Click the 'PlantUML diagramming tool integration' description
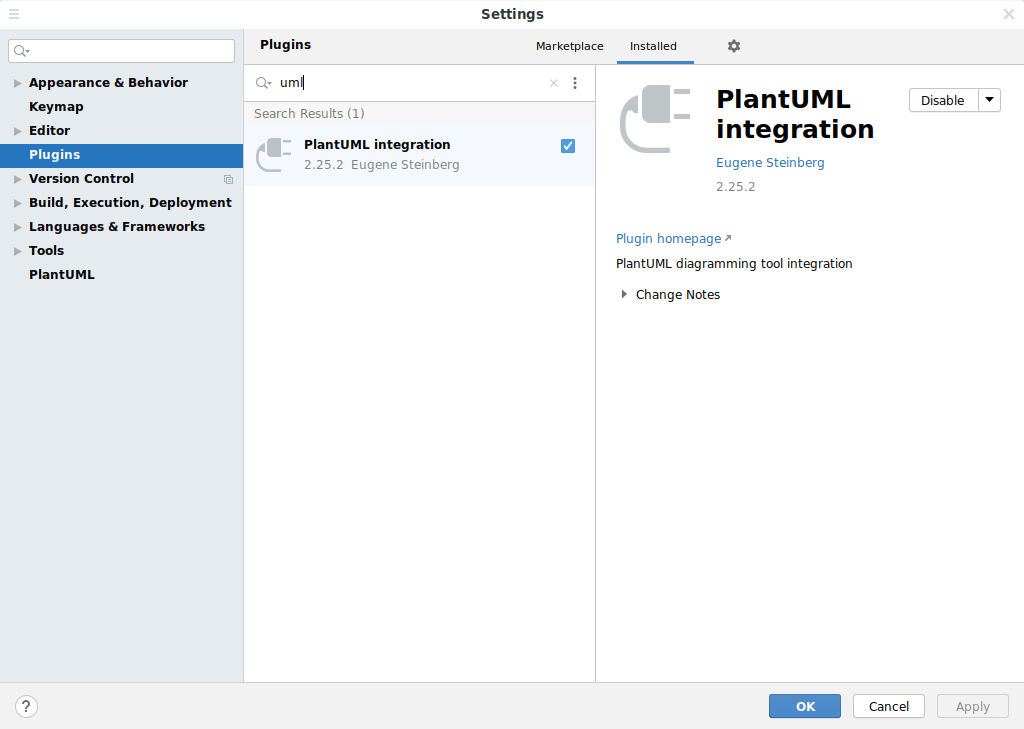 tap(734, 263)
